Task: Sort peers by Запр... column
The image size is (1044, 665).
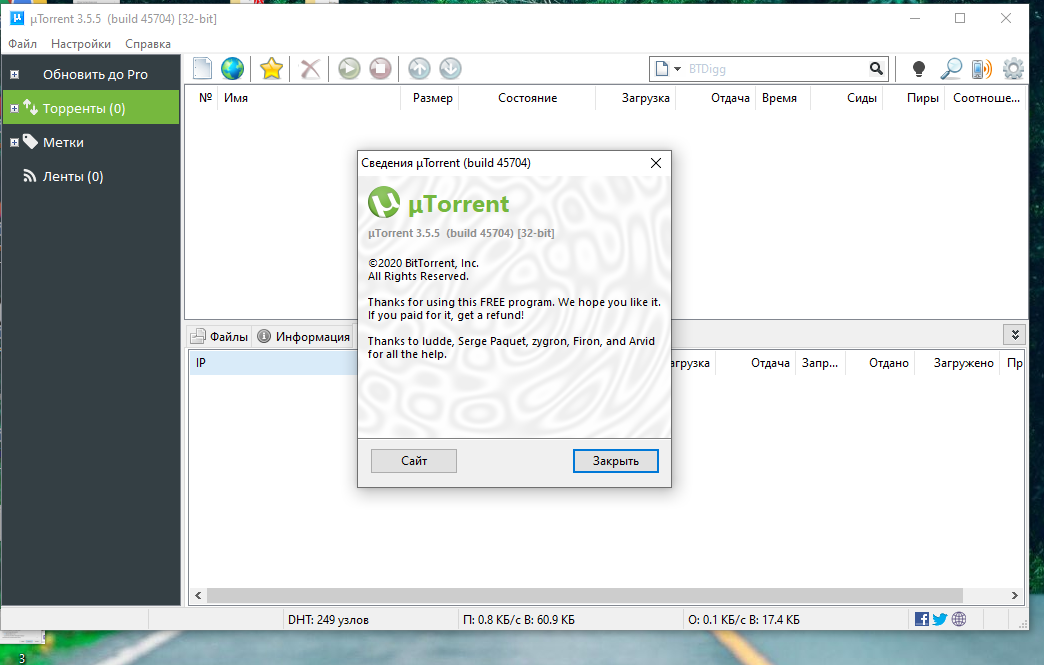Action: coord(820,363)
